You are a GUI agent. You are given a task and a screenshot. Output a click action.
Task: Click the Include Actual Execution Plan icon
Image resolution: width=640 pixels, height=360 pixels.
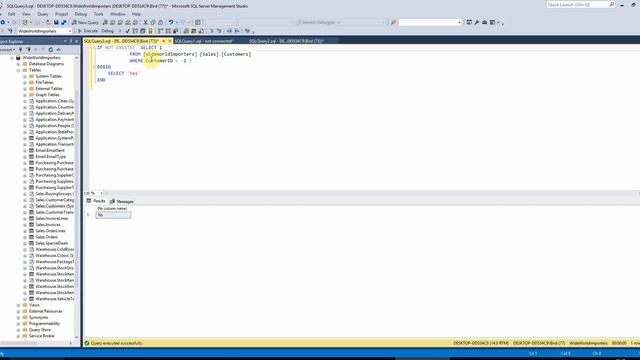coord(160,31)
